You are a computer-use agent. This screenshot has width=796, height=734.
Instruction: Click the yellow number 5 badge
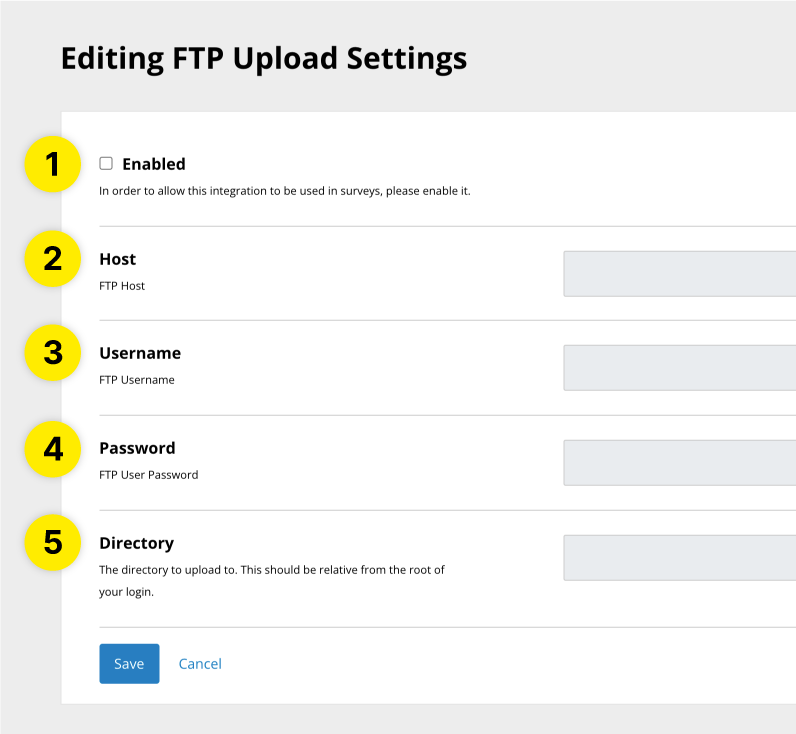(52, 543)
